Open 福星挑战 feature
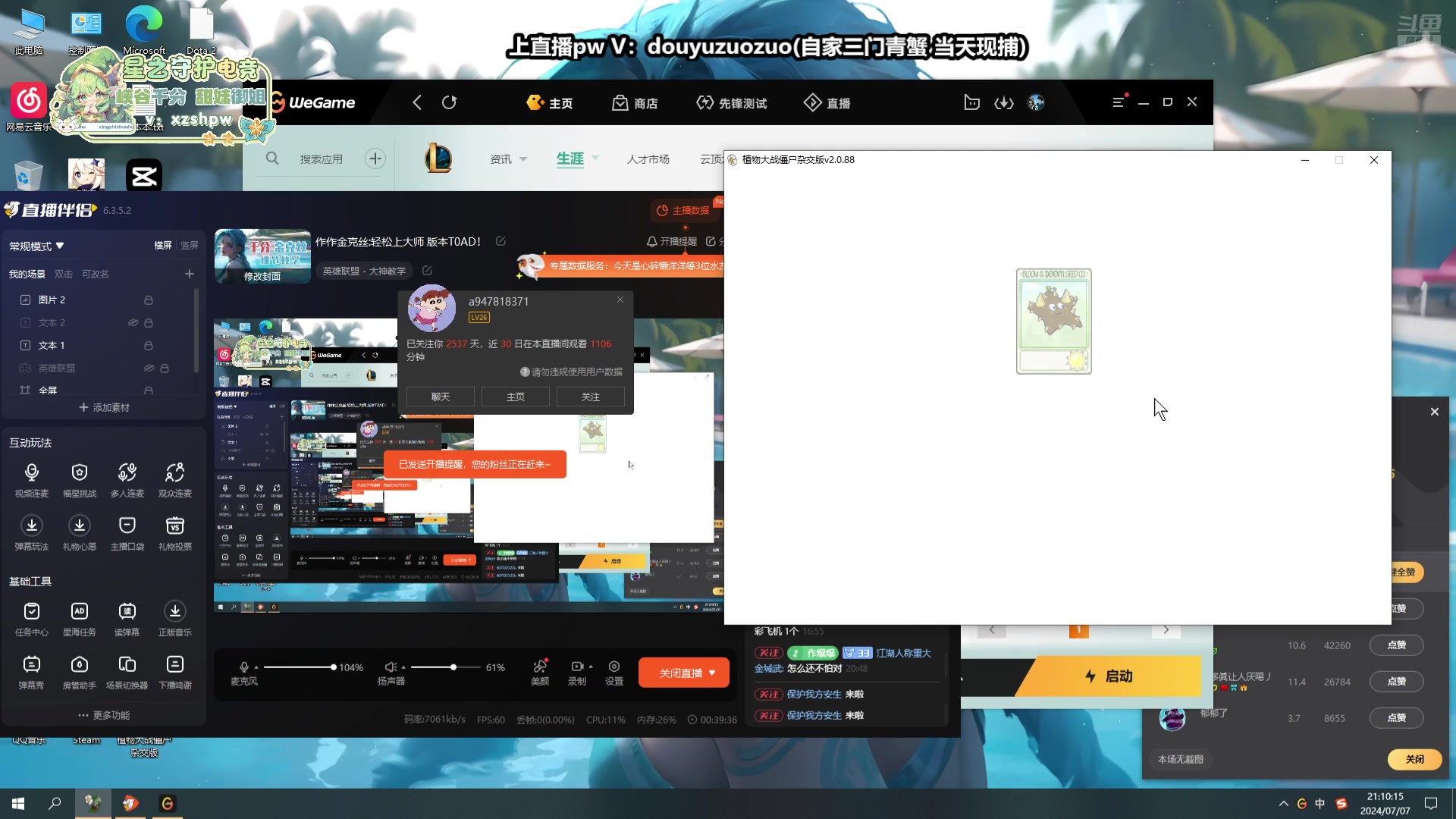Viewport: 1456px width, 819px height. [79, 480]
